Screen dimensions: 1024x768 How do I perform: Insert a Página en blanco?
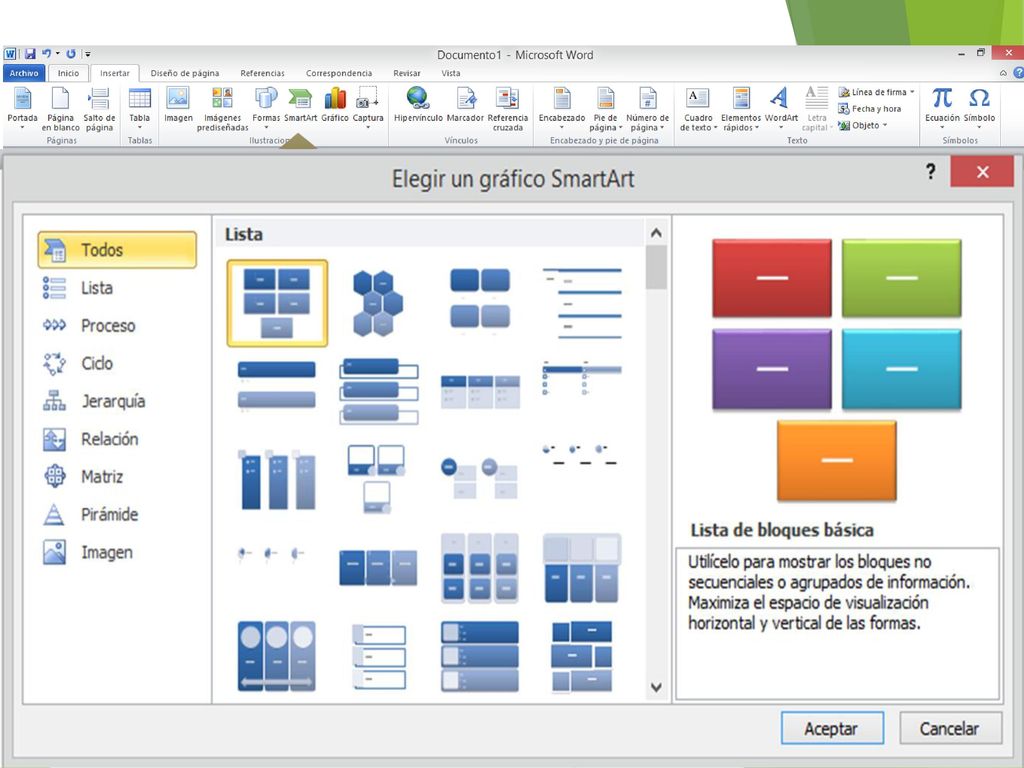60,108
